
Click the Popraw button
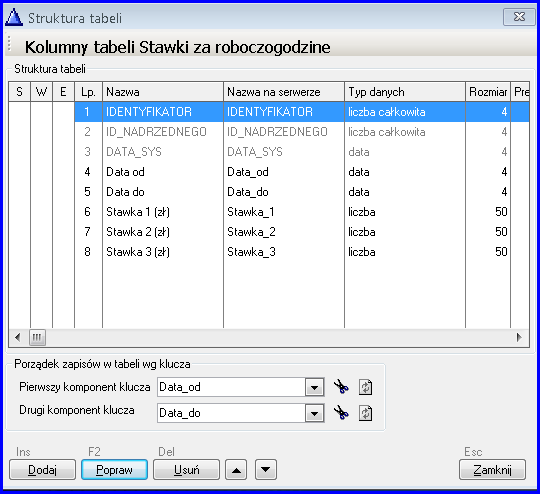[114, 470]
